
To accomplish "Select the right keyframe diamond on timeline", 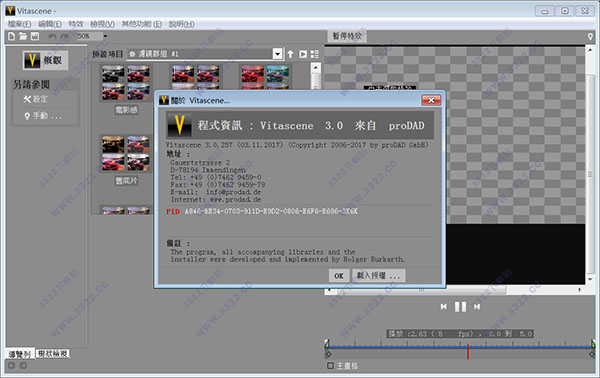I will (x=592, y=355).
